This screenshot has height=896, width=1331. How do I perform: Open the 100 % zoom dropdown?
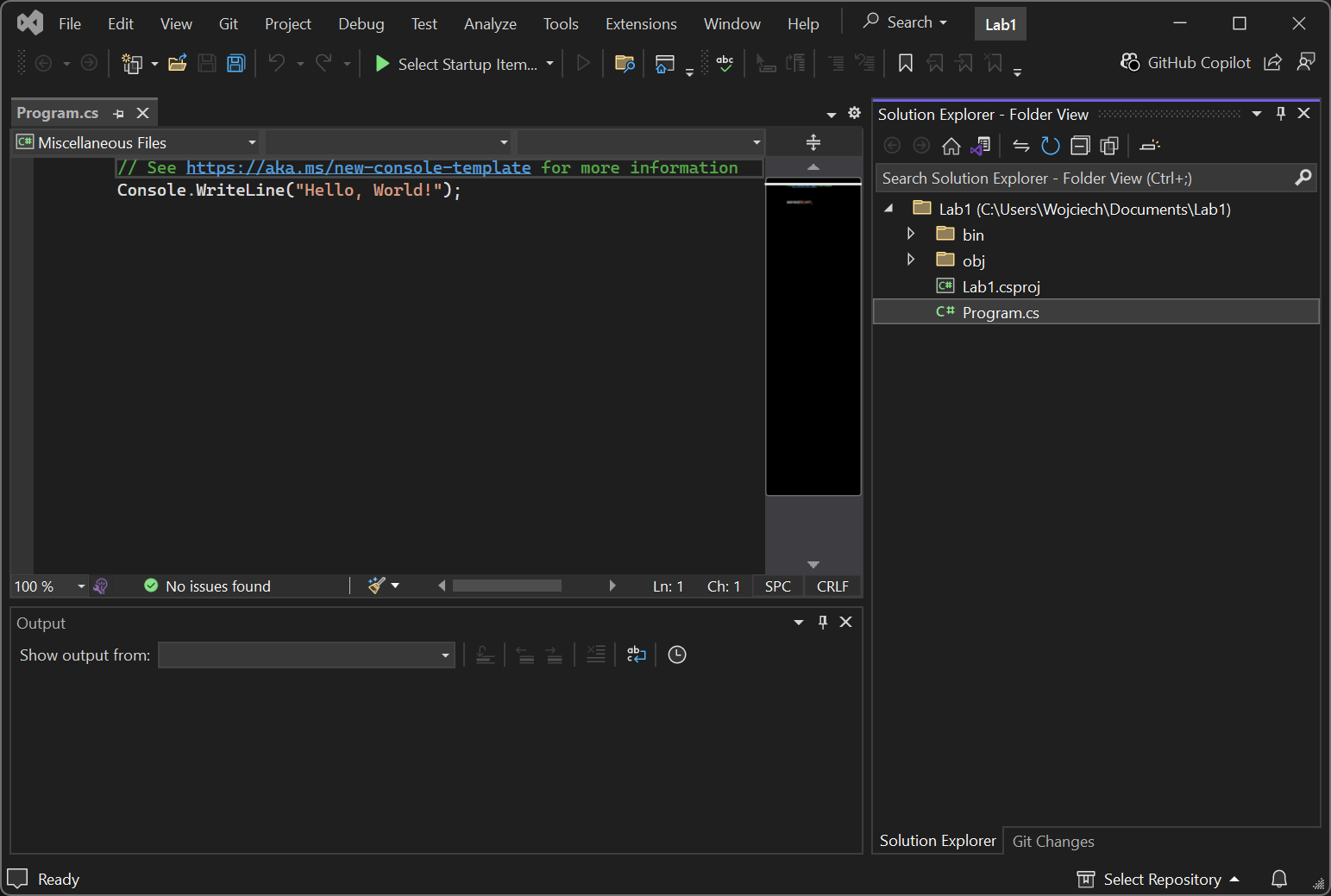pyautogui.click(x=80, y=586)
